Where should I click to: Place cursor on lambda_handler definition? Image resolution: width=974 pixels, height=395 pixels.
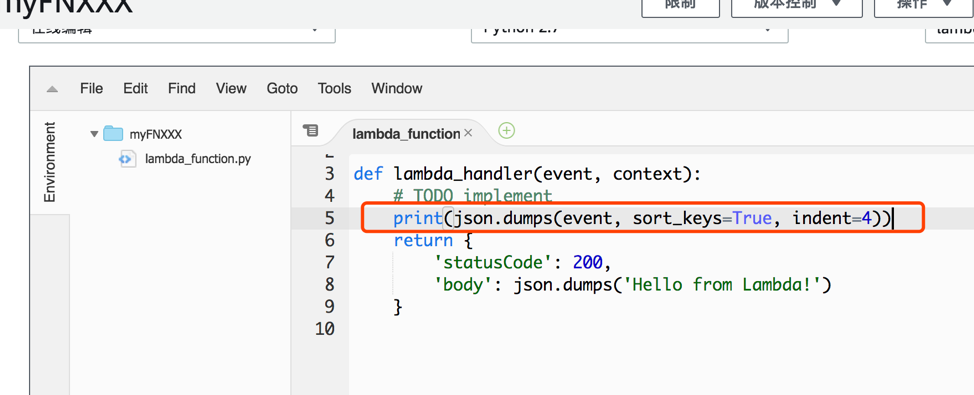tap(527, 174)
